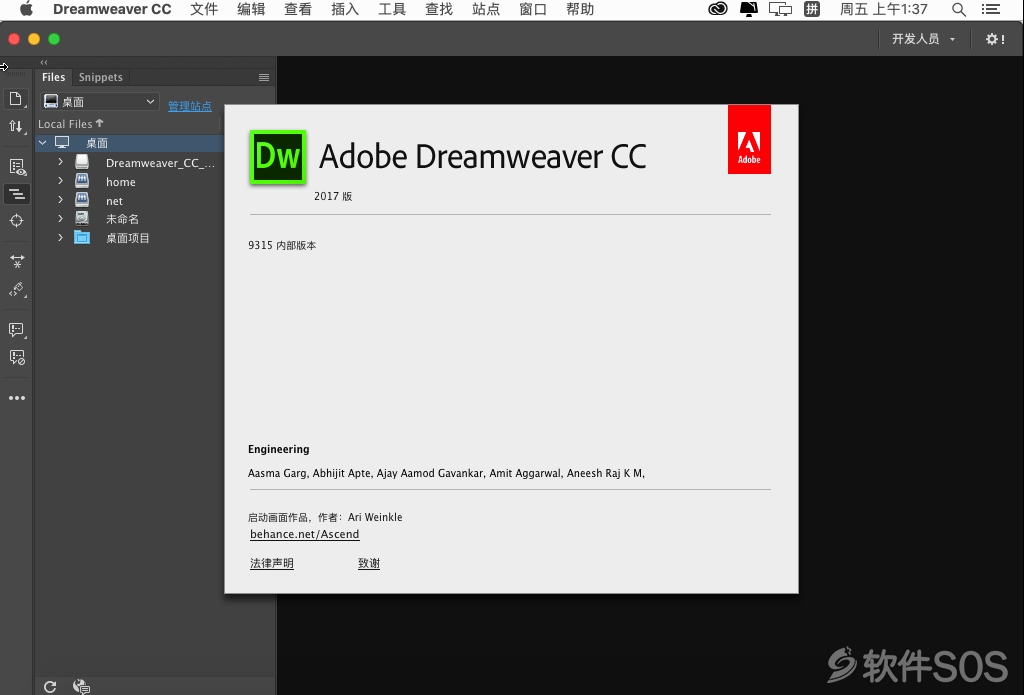The image size is (1024, 695).
Task: Open the new document icon in toolbar
Action: (x=16, y=99)
